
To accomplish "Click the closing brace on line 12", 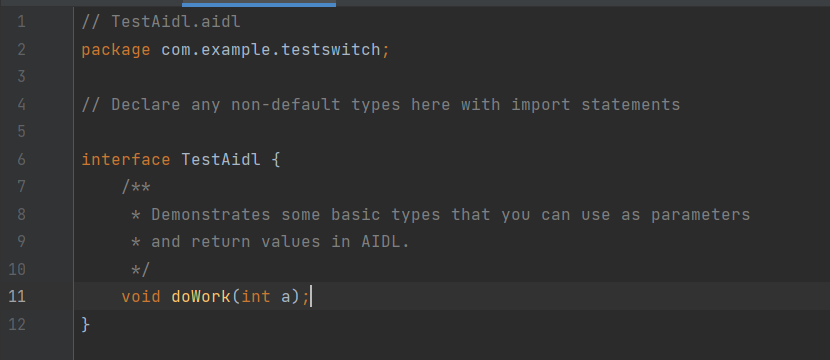I will pos(86,324).
